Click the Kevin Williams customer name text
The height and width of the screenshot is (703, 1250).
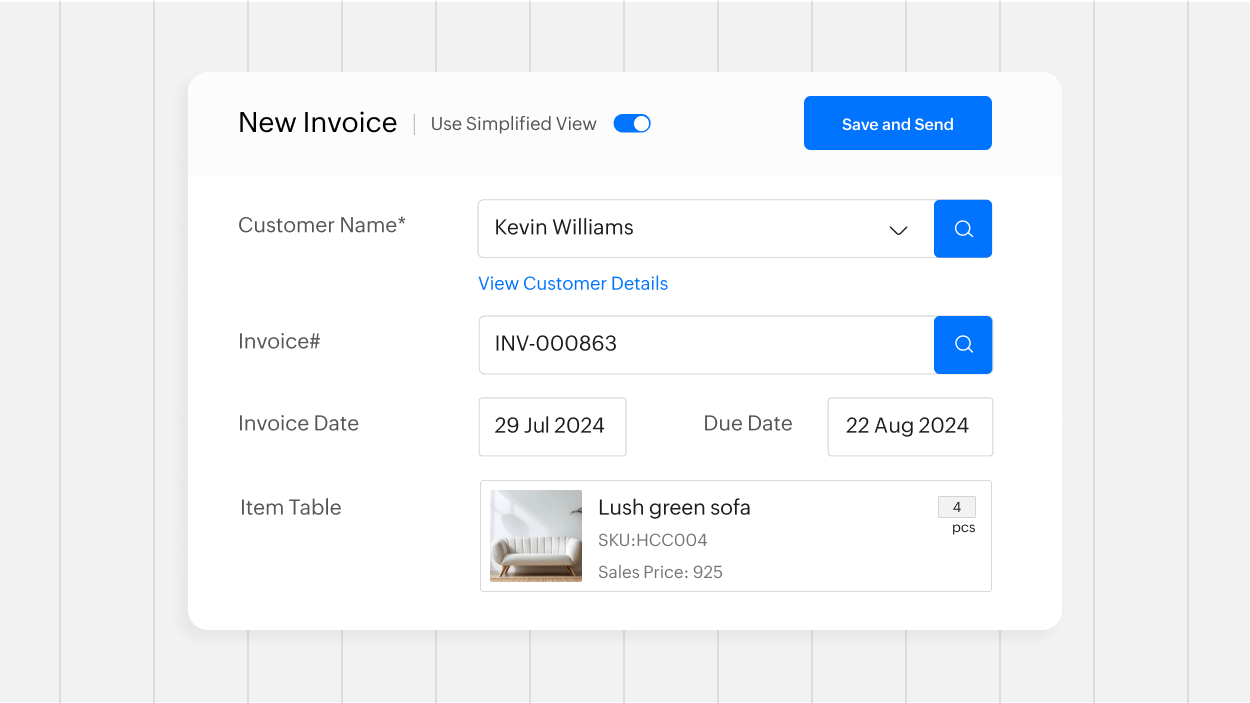(564, 228)
